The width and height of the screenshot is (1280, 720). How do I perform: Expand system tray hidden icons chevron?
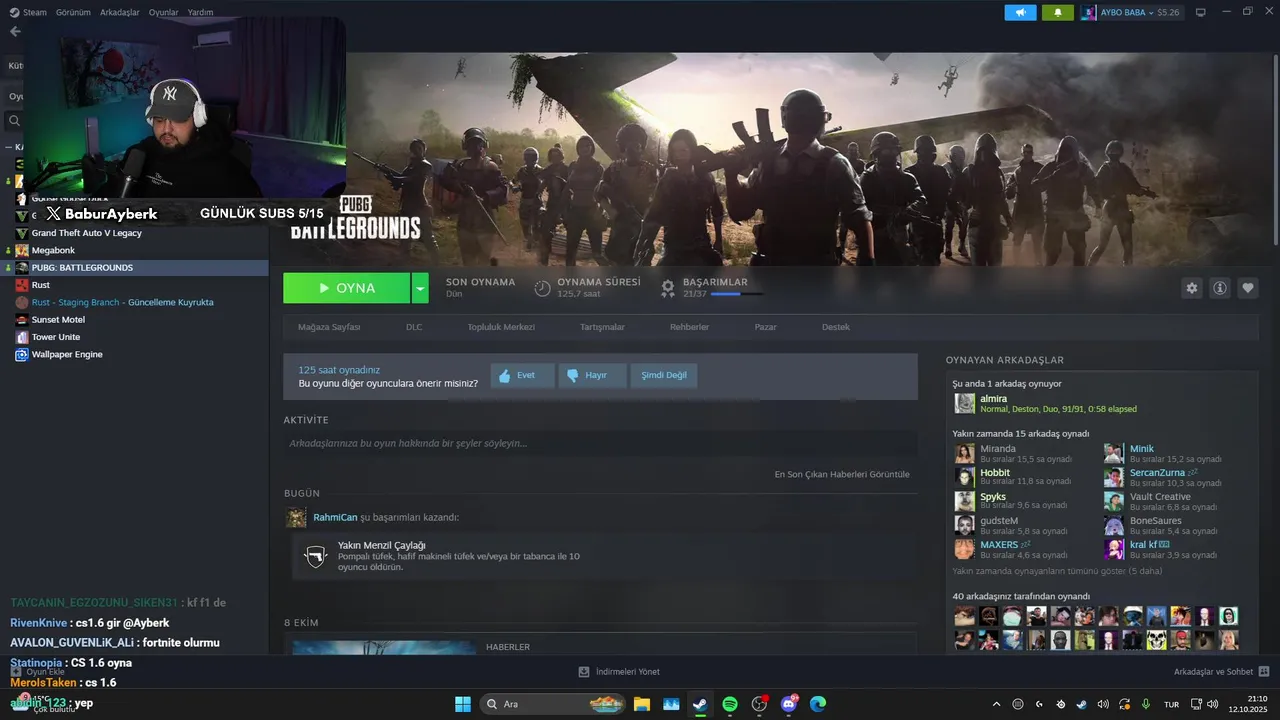pos(996,704)
